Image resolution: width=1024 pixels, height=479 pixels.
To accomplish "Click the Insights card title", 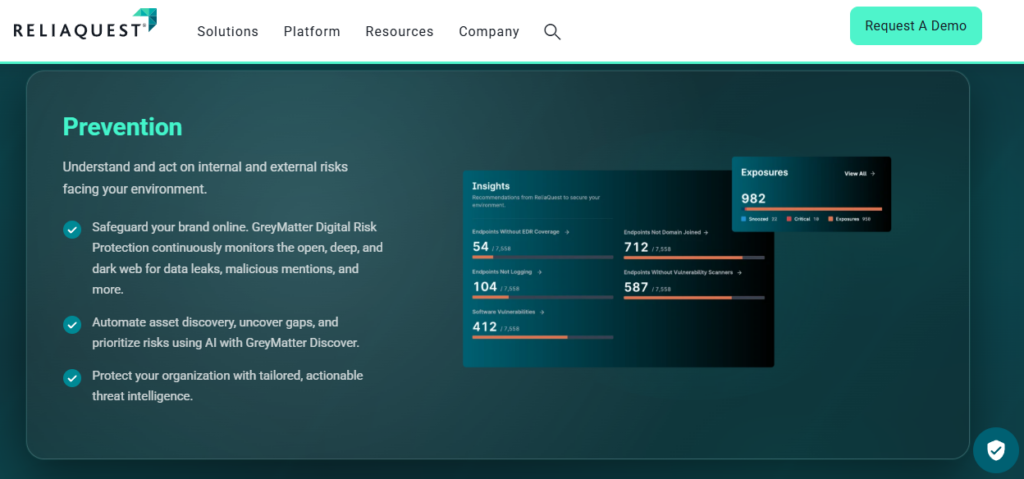I will point(491,186).
